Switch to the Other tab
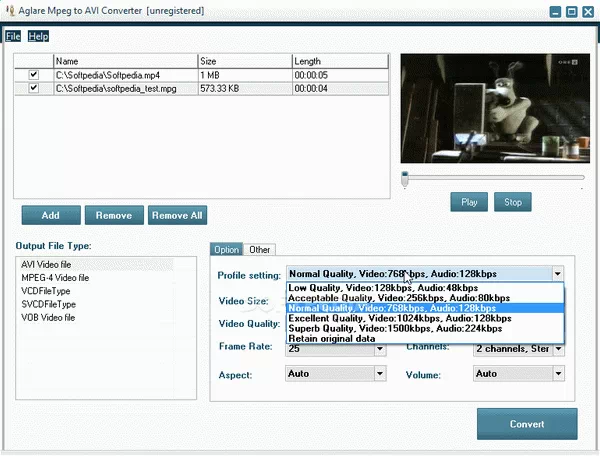600x456 pixels. 259,249
